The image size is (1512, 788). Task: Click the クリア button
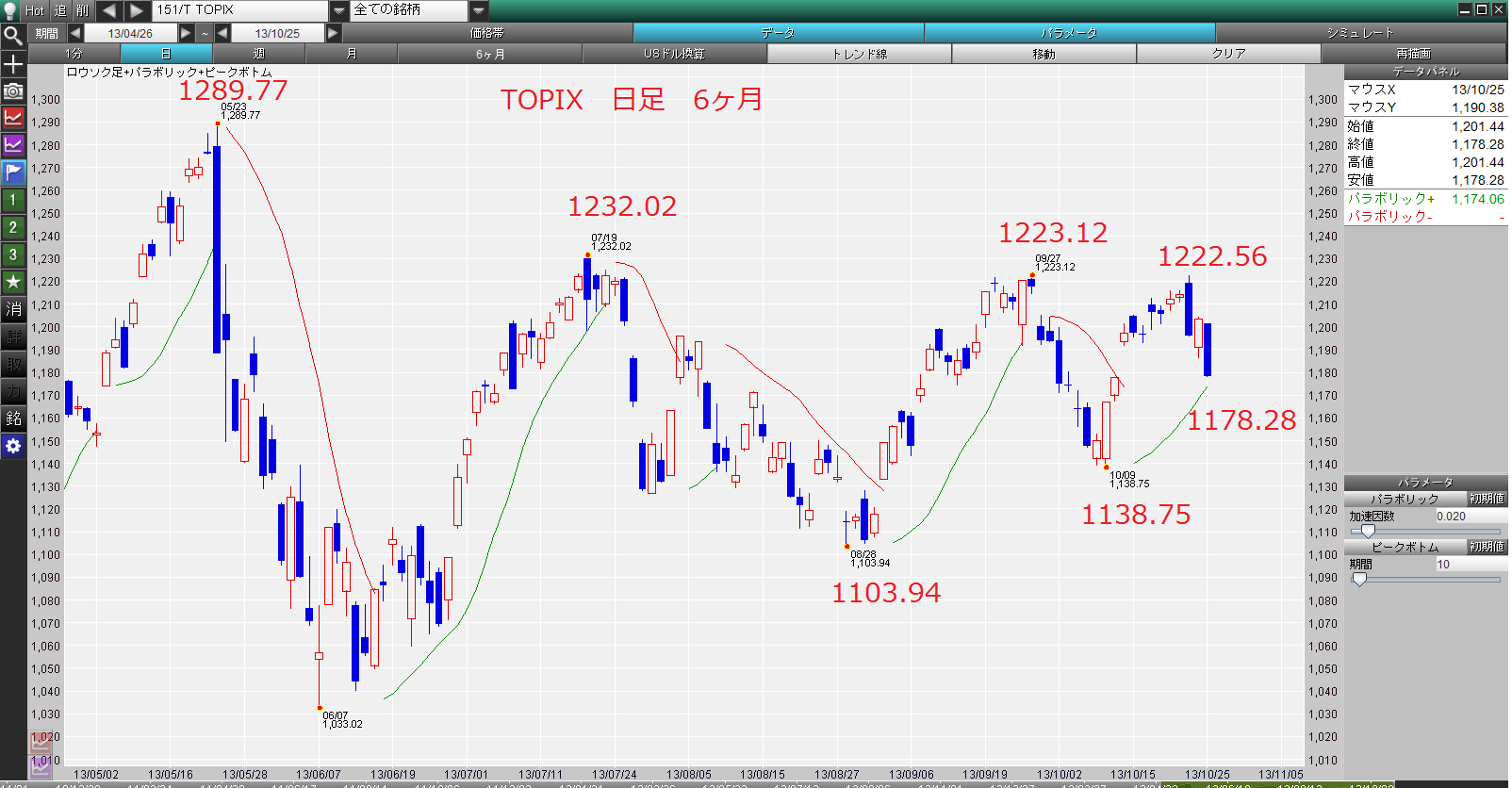point(1229,54)
